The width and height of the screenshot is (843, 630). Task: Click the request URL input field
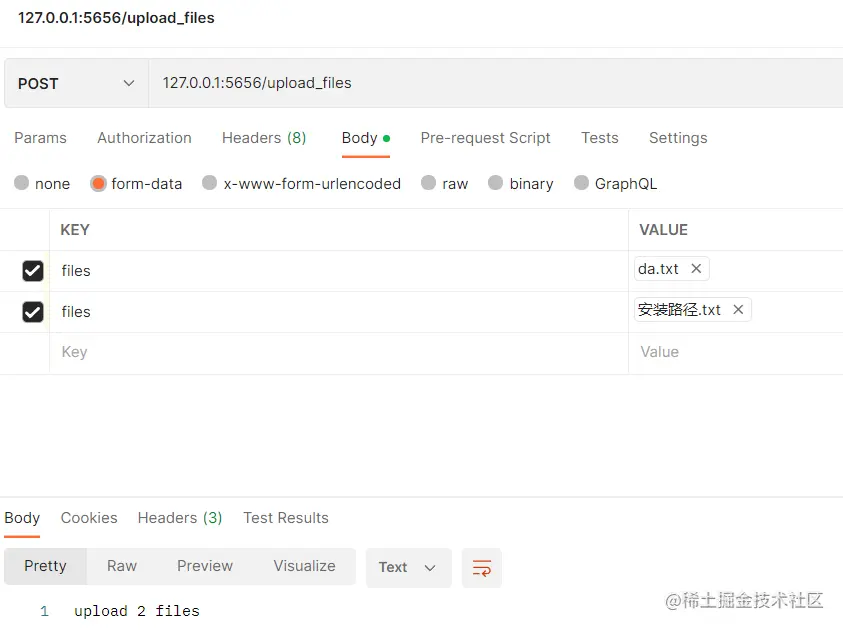[x=496, y=83]
